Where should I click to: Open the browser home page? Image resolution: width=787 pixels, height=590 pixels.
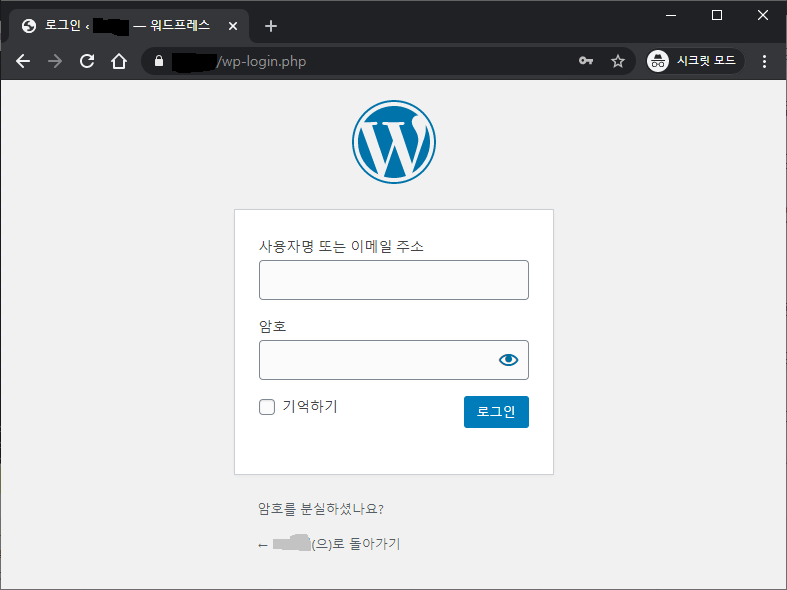click(119, 61)
